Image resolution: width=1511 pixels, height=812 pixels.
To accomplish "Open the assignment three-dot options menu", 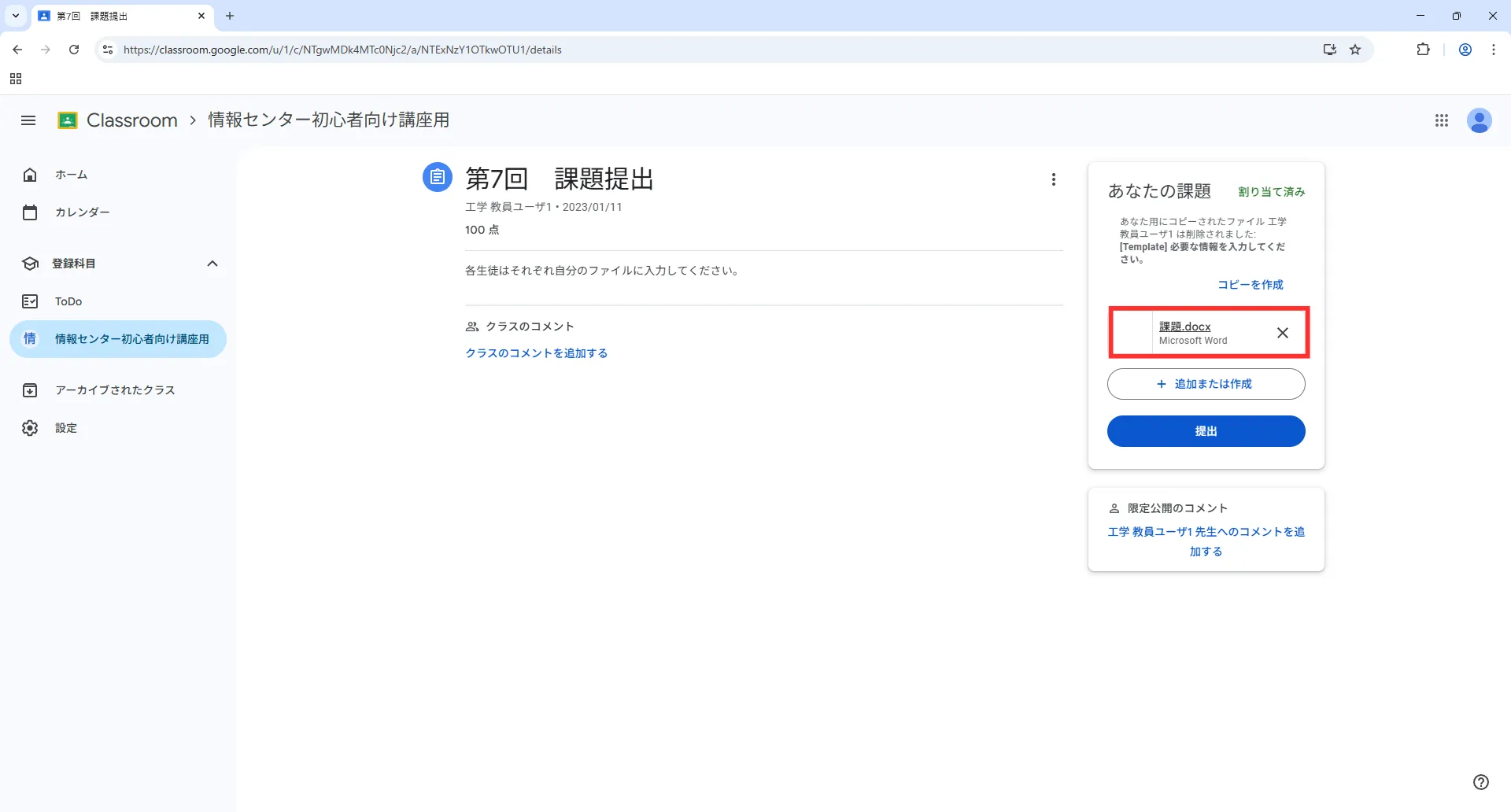I will (x=1053, y=179).
